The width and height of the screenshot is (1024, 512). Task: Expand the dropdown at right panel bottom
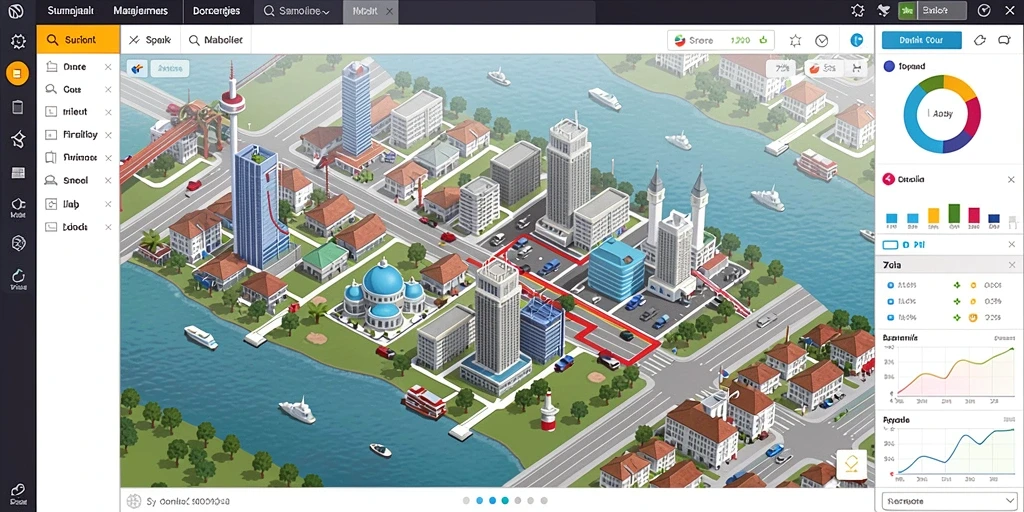pos(951,501)
